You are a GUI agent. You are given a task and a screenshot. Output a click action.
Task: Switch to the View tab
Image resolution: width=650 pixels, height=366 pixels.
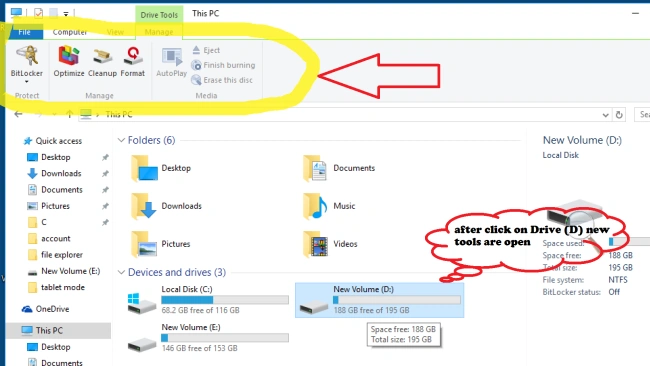pyautogui.click(x=115, y=32)
